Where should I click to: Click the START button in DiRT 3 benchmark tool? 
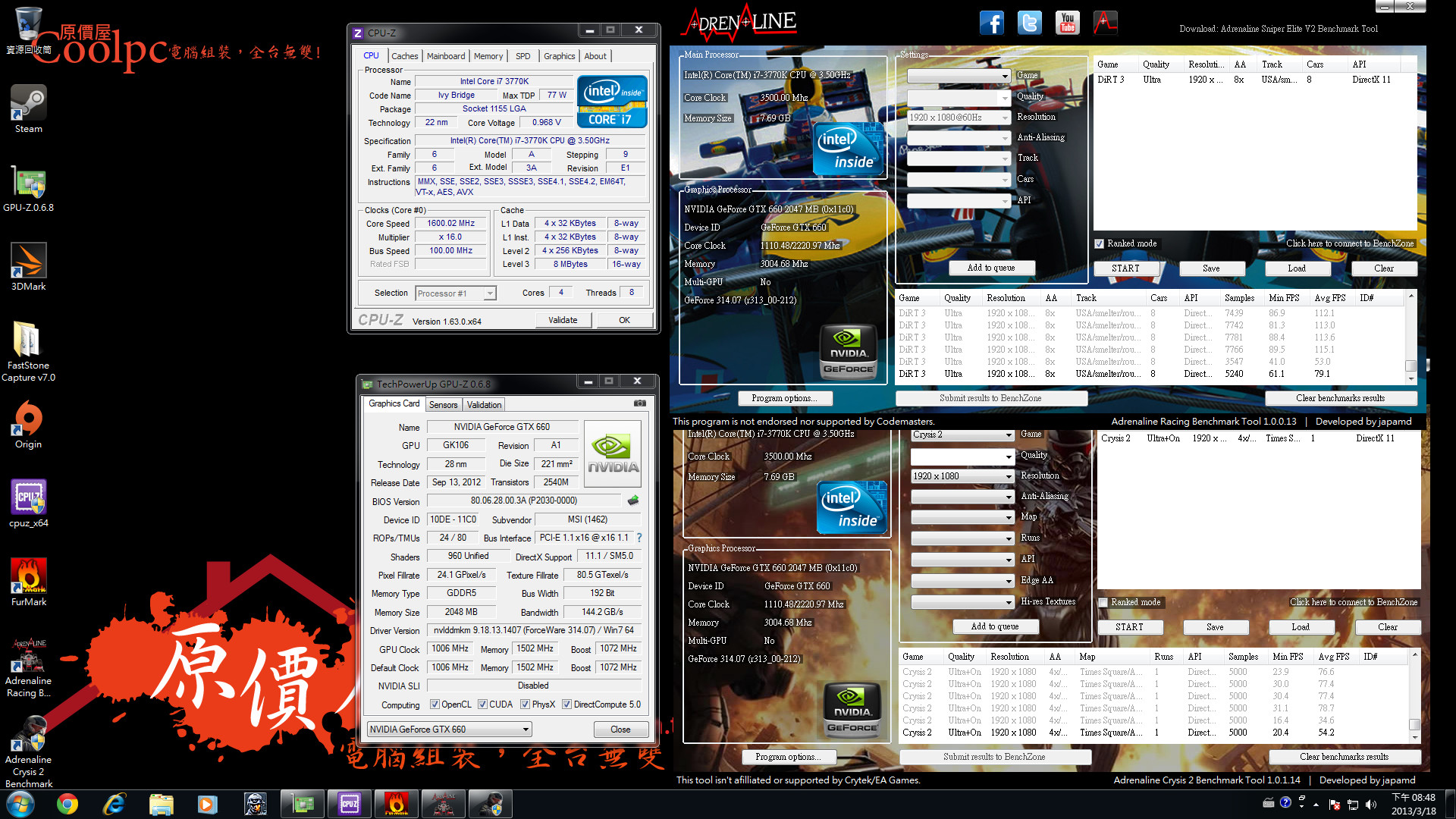(x=1125, y=268)
